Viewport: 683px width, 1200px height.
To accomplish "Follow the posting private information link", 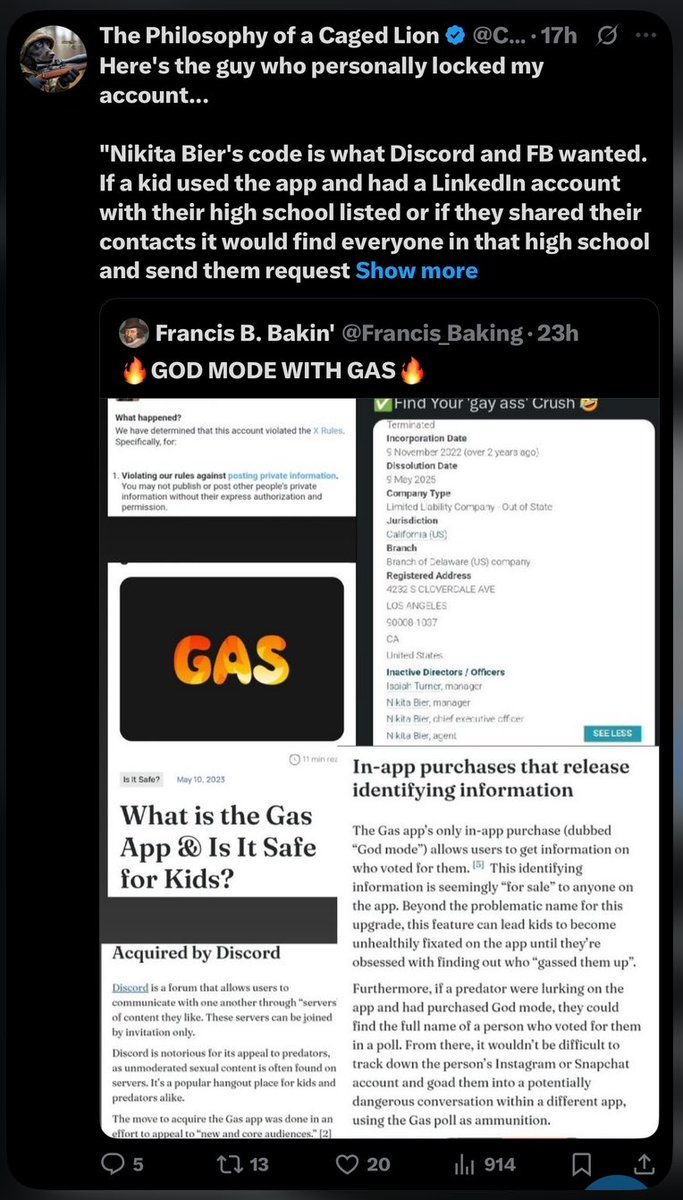I will point(282,475).
